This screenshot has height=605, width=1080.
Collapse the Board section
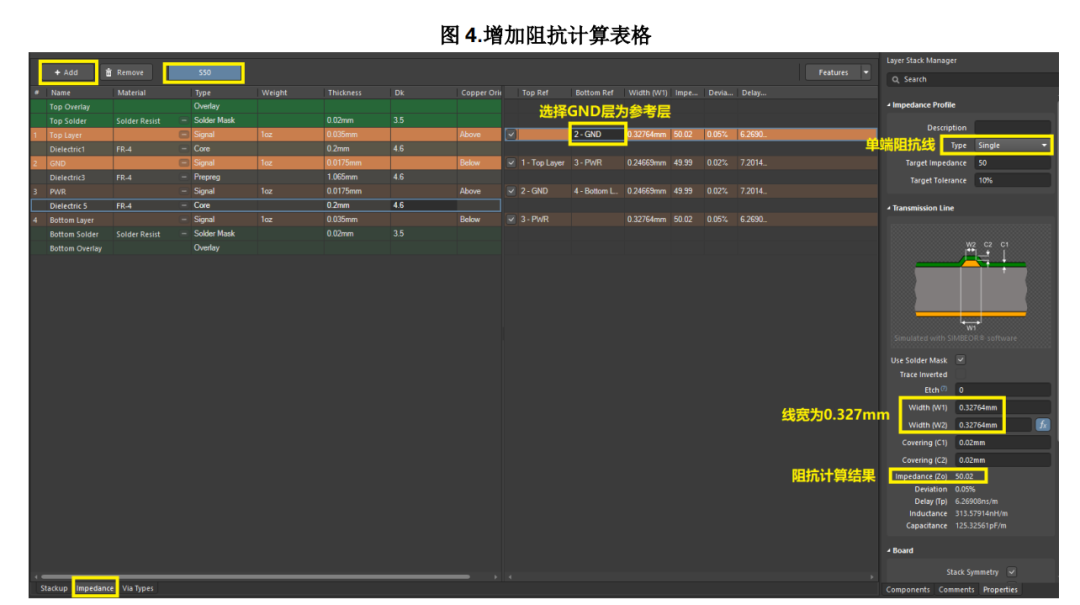pos(889,551)
